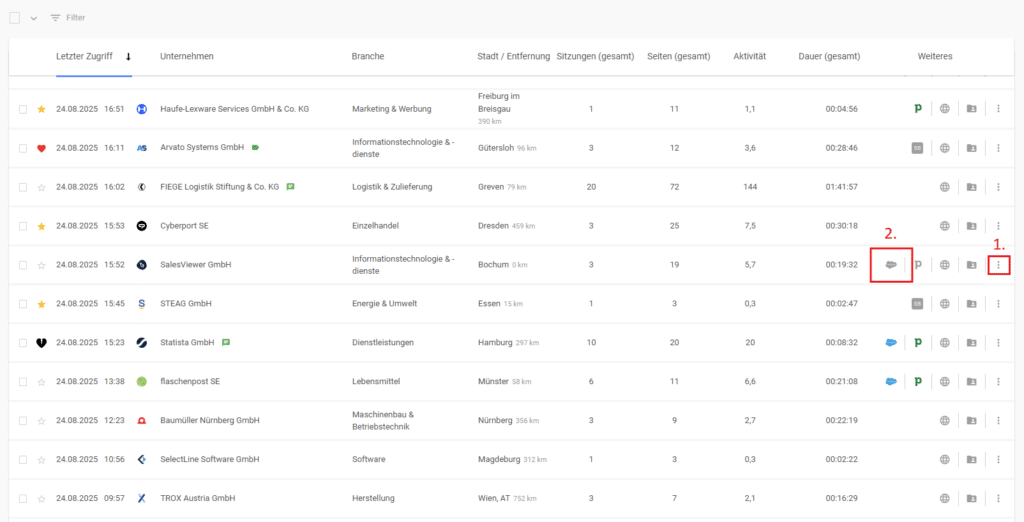Sort by Dauer (gesamt) column header

pos(829,56)
